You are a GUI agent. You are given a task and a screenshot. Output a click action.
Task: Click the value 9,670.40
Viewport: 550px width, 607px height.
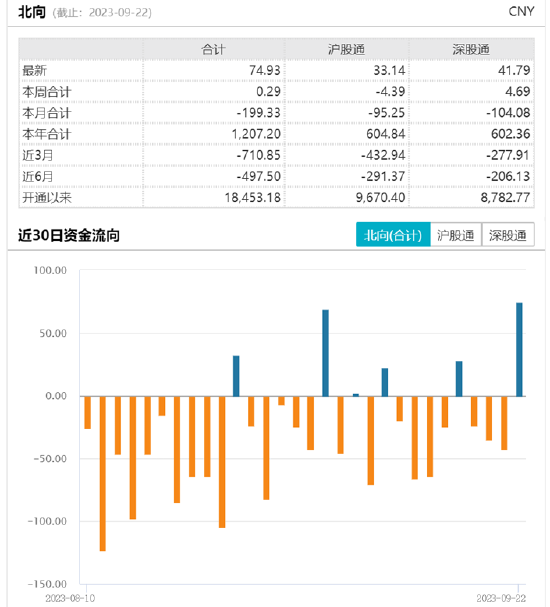point(380,197)
